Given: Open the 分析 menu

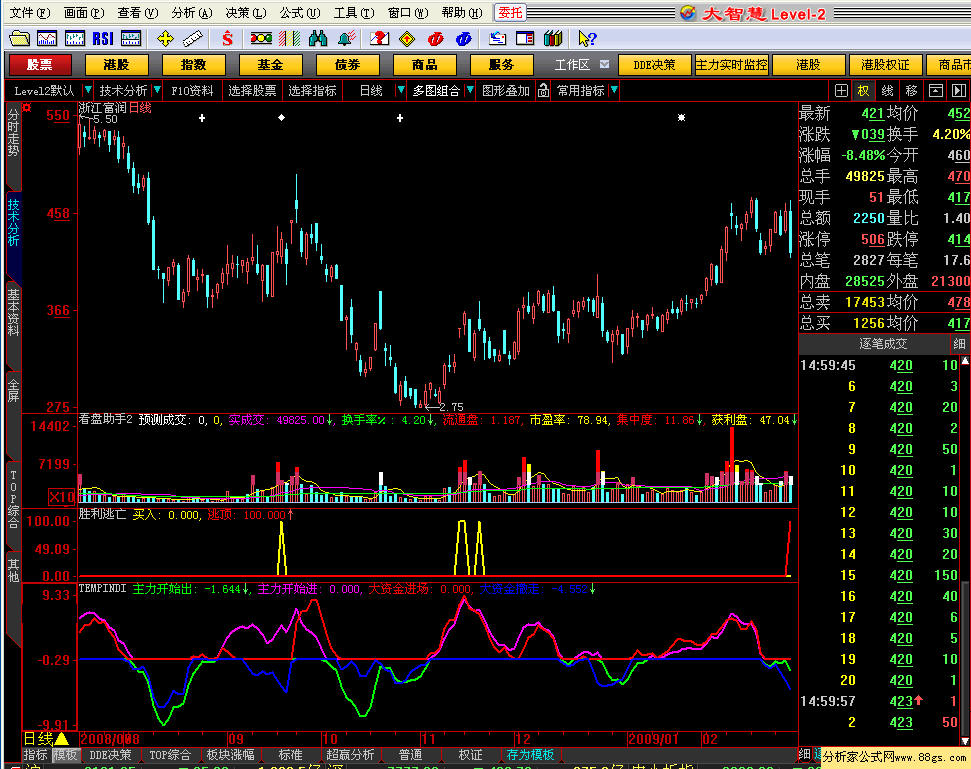Looking at the screenshot, I should pyautogui.click(x=191, y=12).
